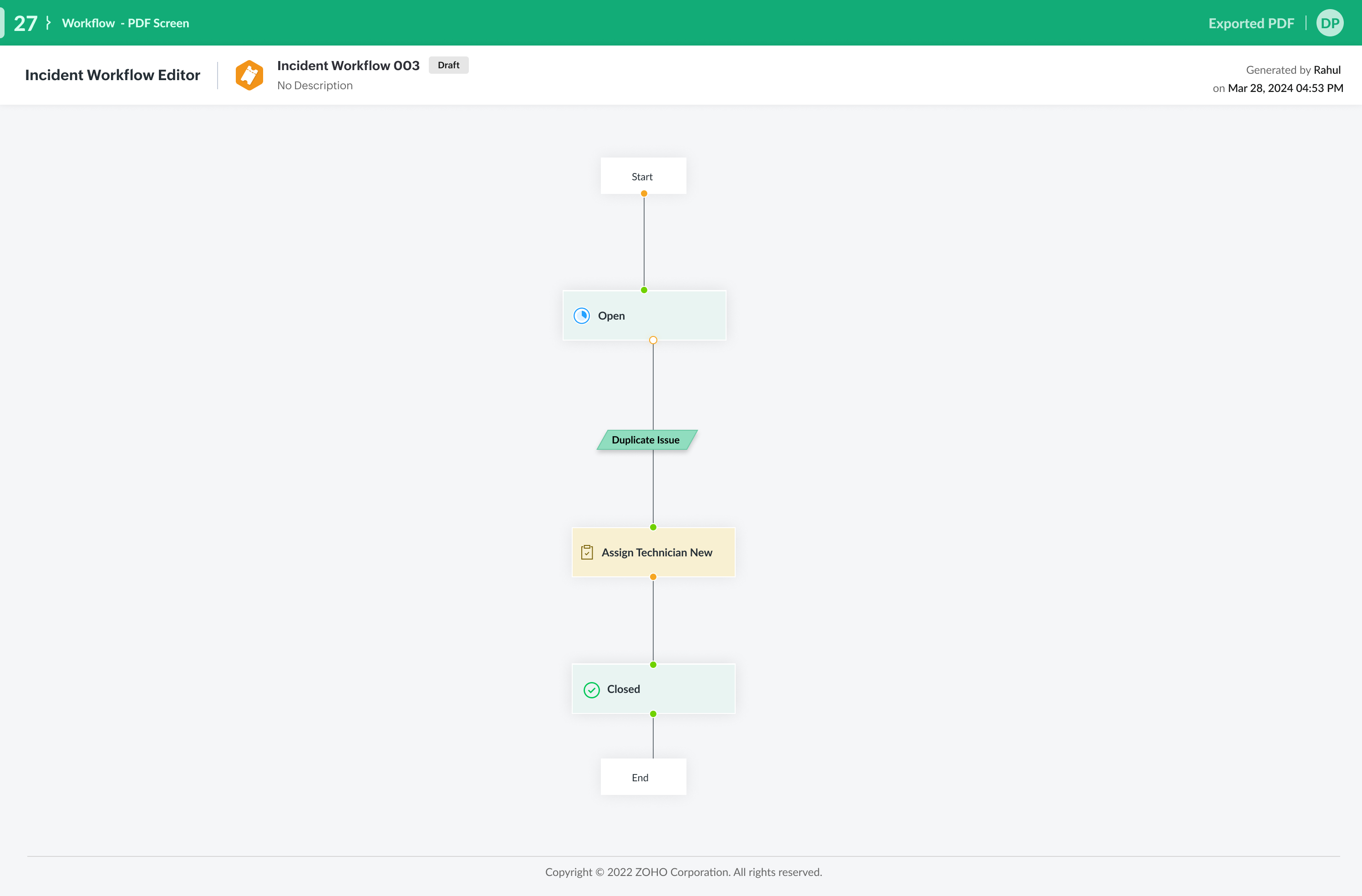The image size is (1362, 896).
Task: Click the blue Open status clock icon
Action: coord(581,316)
